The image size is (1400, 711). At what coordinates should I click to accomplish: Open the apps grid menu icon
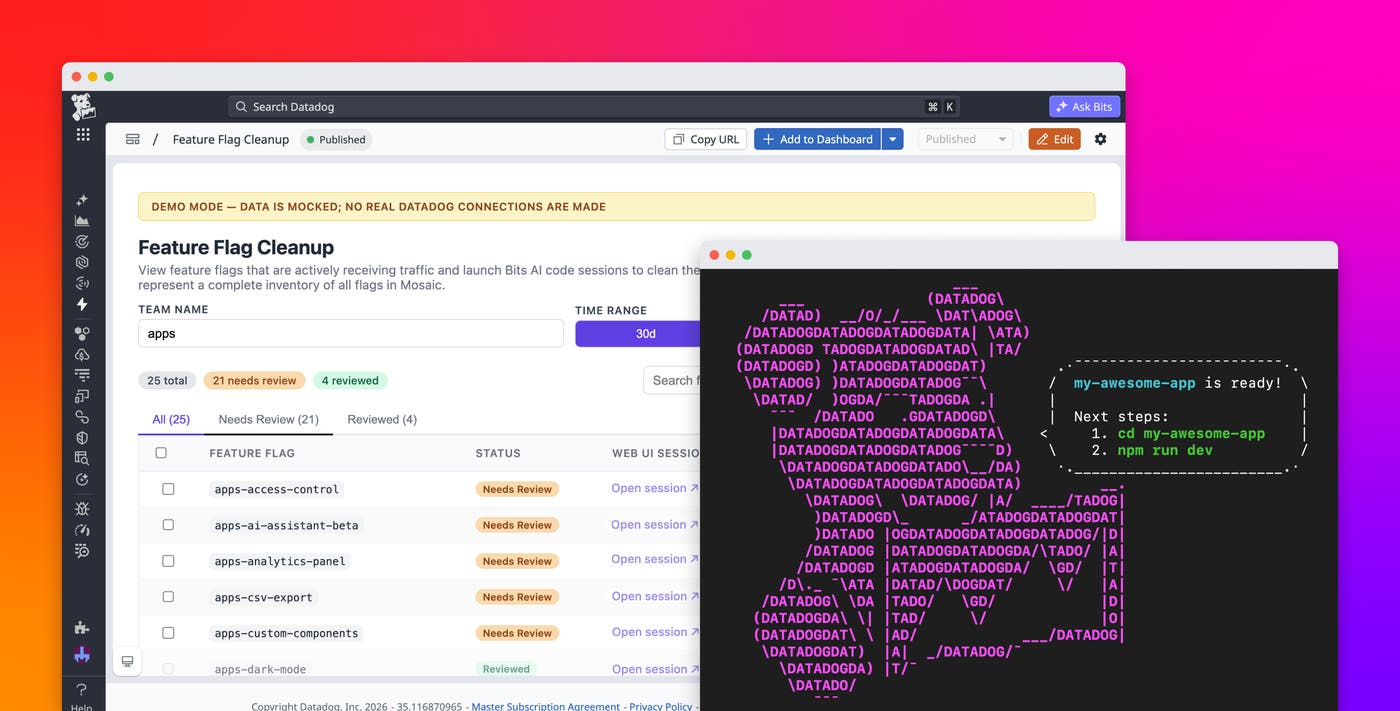point(83,134)
